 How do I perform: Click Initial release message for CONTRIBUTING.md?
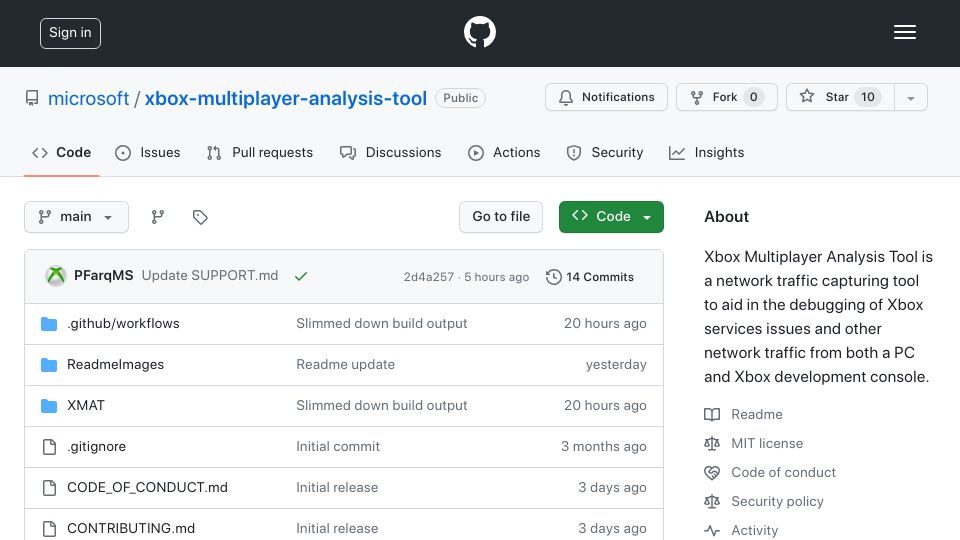pos(337,528)
